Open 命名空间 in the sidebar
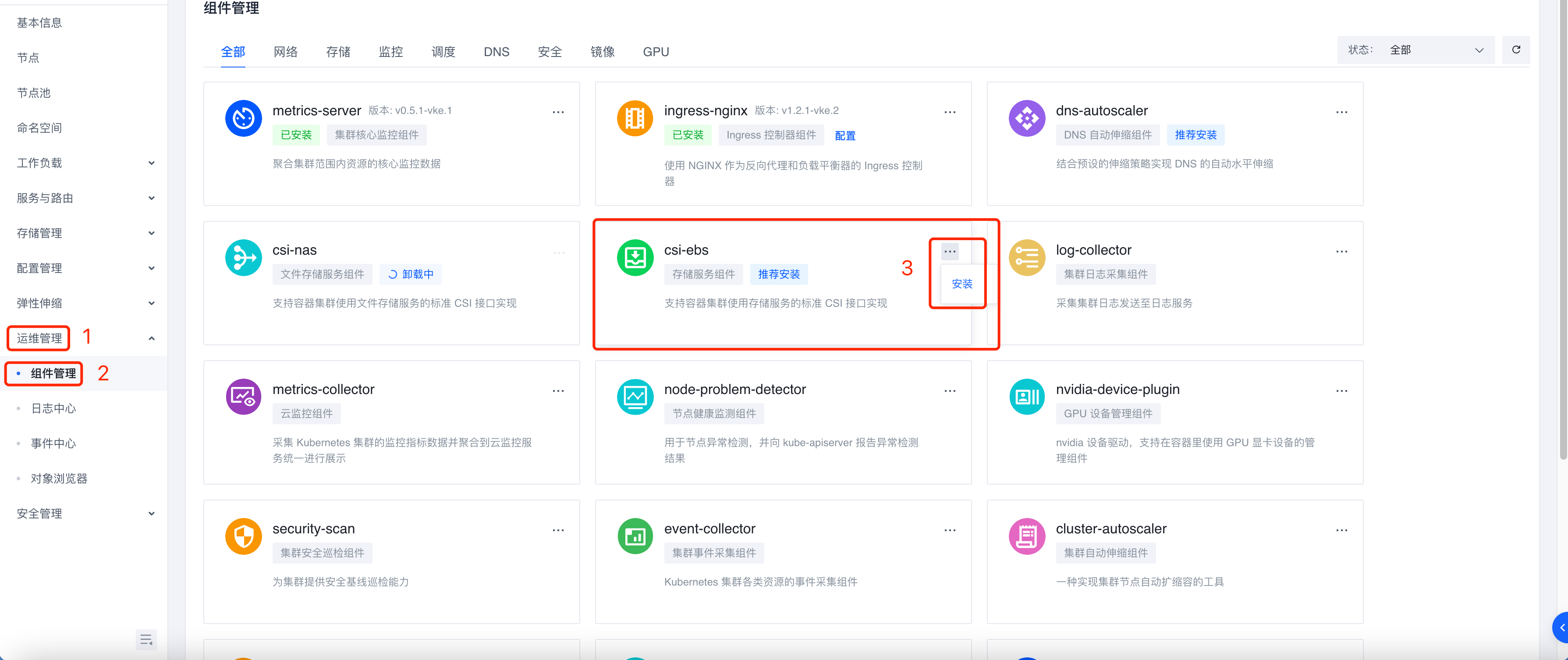1568x660 pixels. coord(39,128)
